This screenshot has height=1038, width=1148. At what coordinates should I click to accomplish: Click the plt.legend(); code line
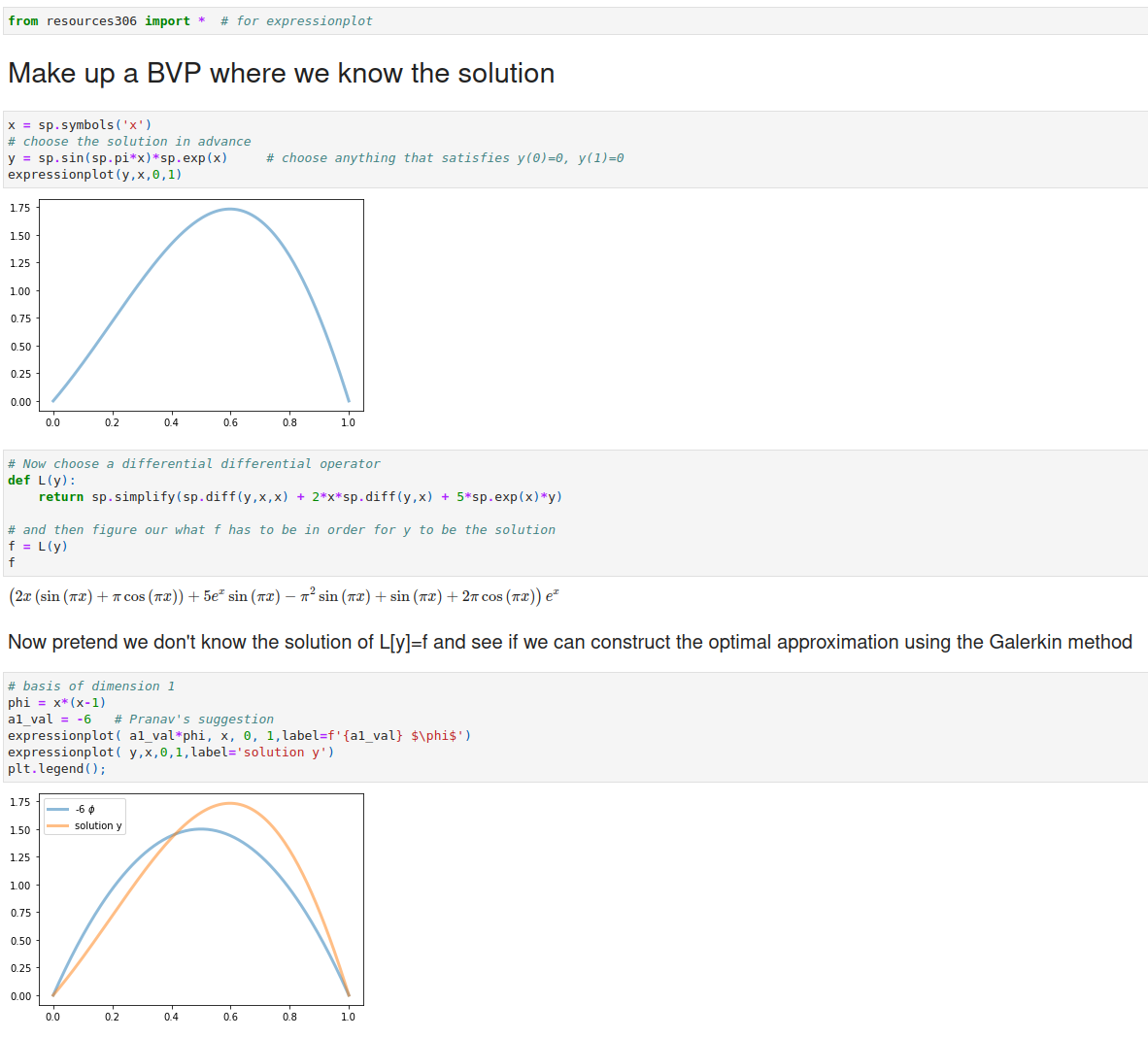56,769
